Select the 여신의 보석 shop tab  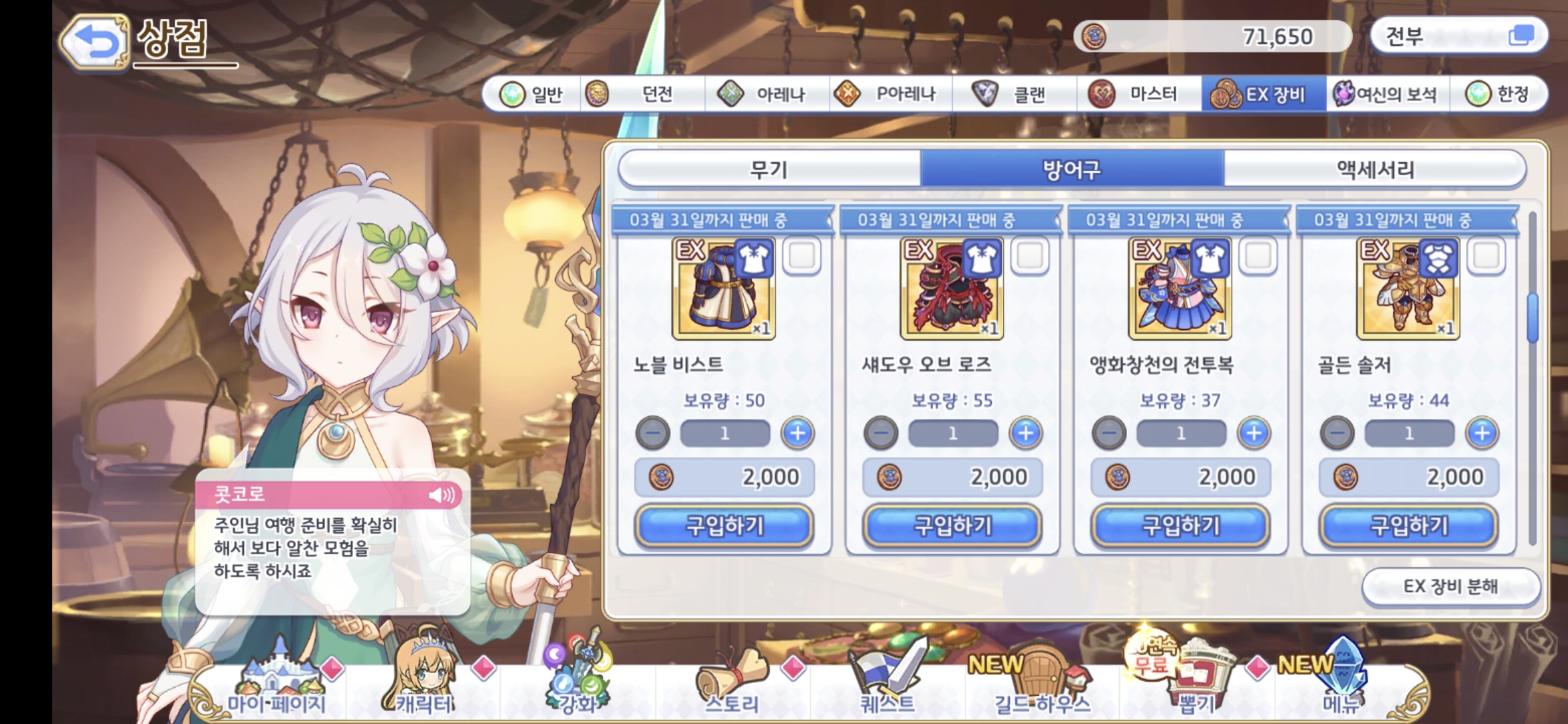coord(1387,94)
